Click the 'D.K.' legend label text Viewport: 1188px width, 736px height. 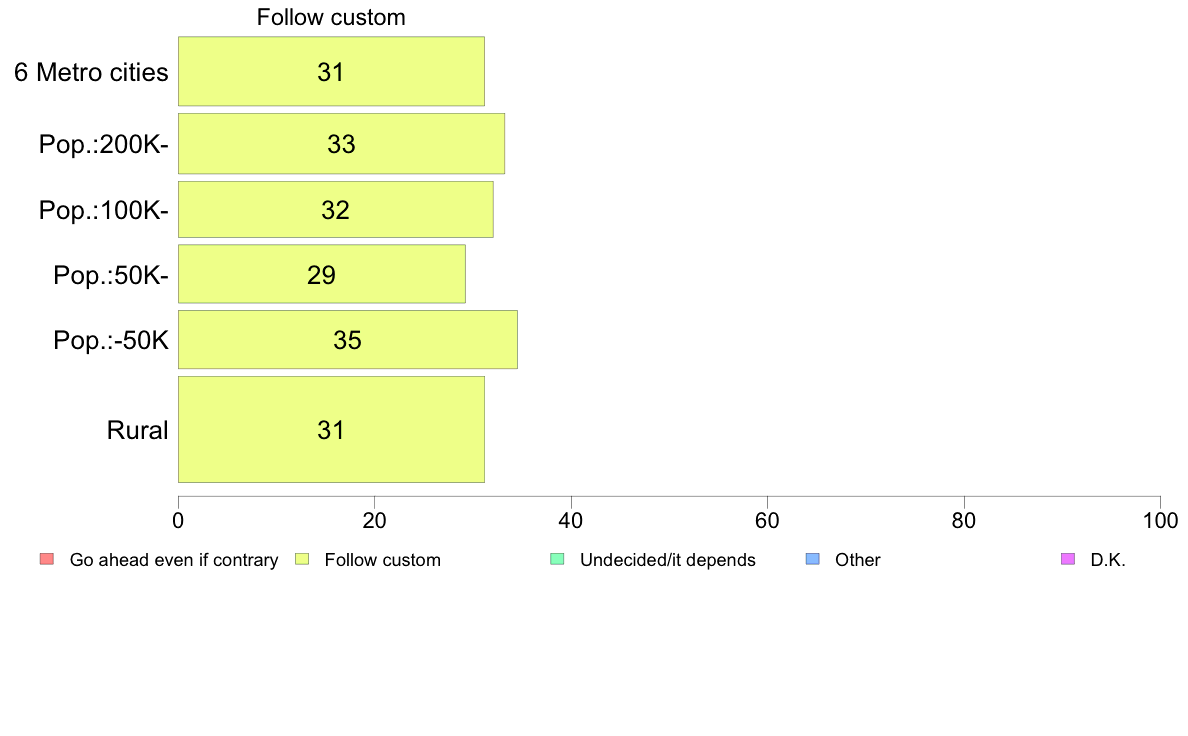coord(1108,560)
